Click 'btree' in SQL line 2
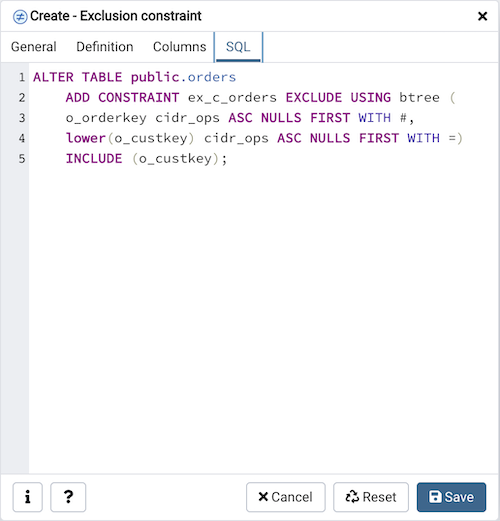The width and height of the screenshot is (500, 521). click(419, 98)
